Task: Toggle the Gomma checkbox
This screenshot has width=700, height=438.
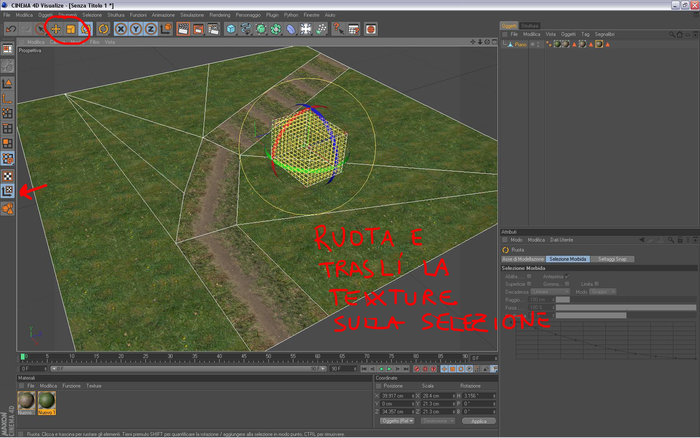Action: (567, 284)
